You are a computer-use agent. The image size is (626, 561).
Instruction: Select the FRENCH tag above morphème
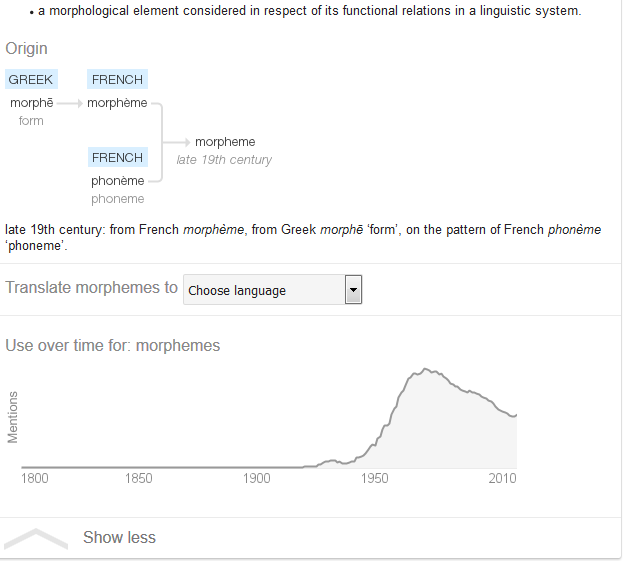coord(117,80)
